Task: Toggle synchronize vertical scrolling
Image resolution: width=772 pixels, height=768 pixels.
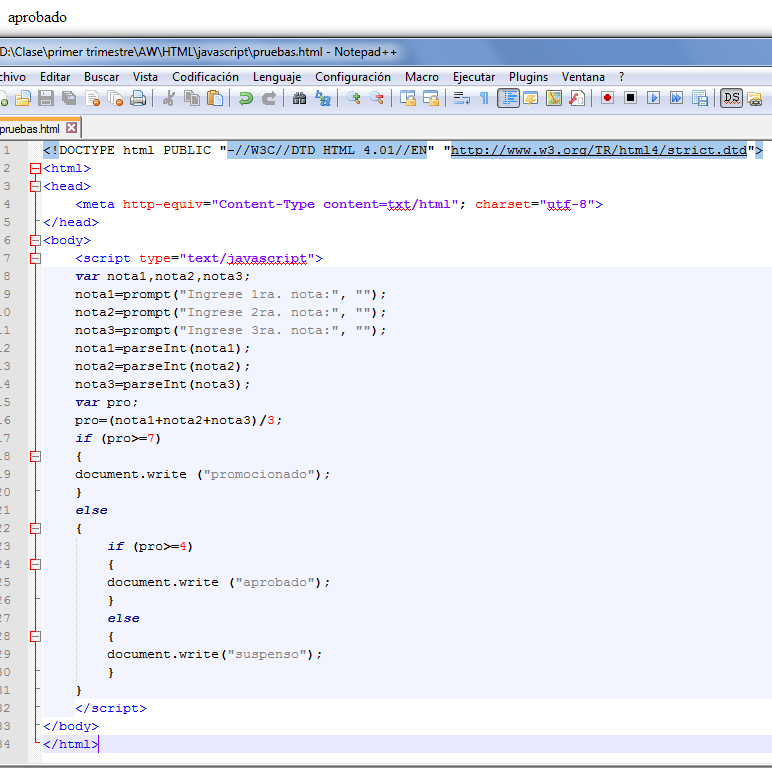Action: (x=407, y=98)
